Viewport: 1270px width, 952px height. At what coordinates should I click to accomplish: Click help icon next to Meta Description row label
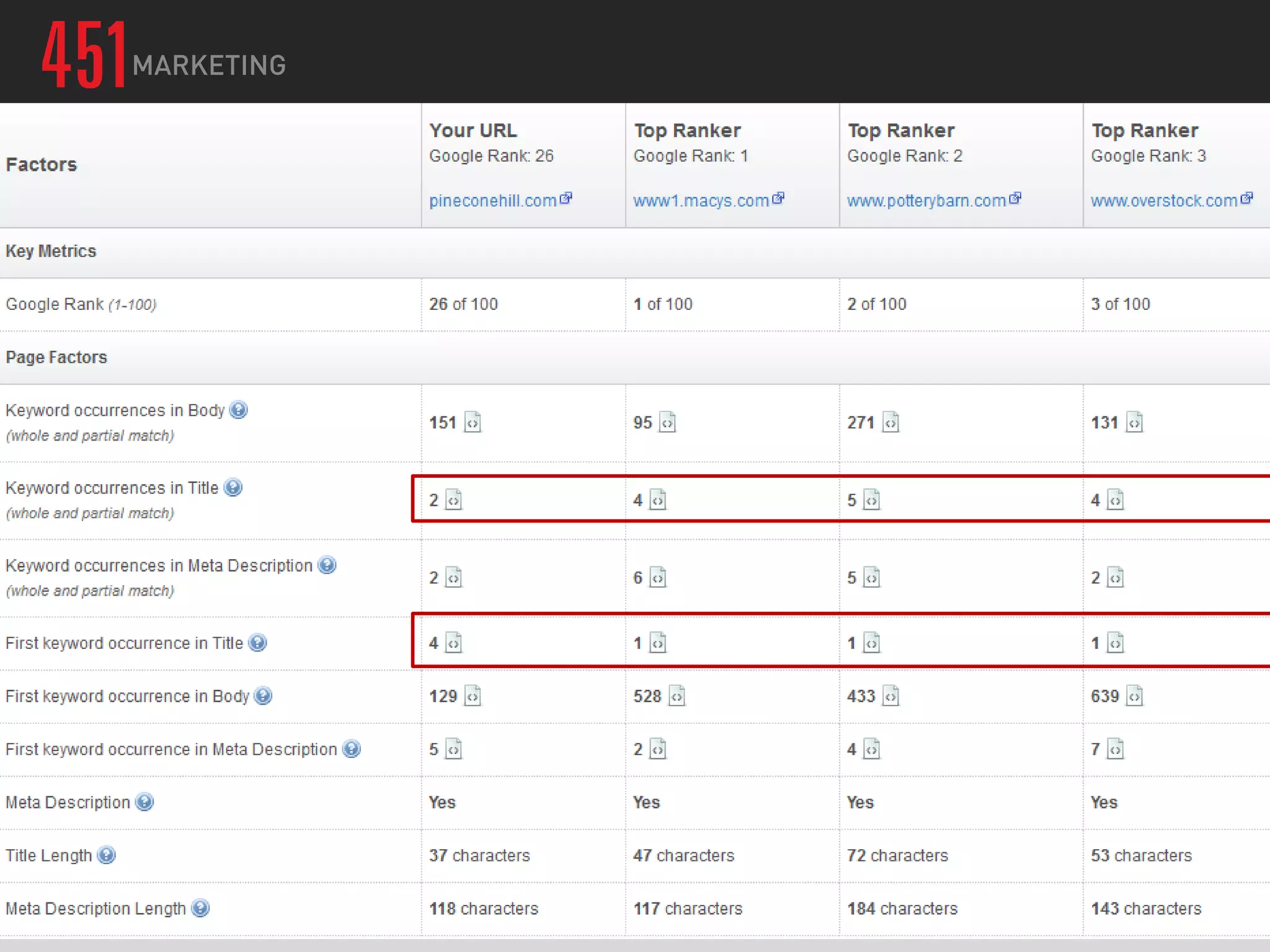pyautogui.click(x=144, y=802)
